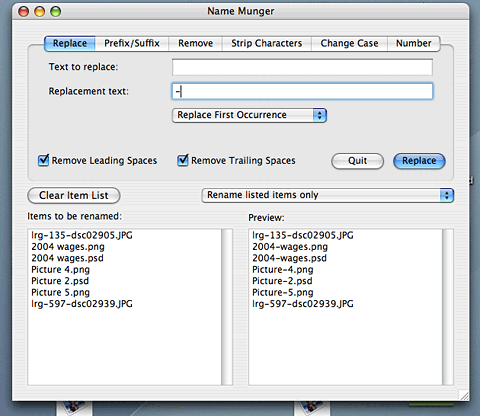Select Picture 5.png in items list
Image resolution: width=480 pixels, height=416 pixels.
pos(60,292)
